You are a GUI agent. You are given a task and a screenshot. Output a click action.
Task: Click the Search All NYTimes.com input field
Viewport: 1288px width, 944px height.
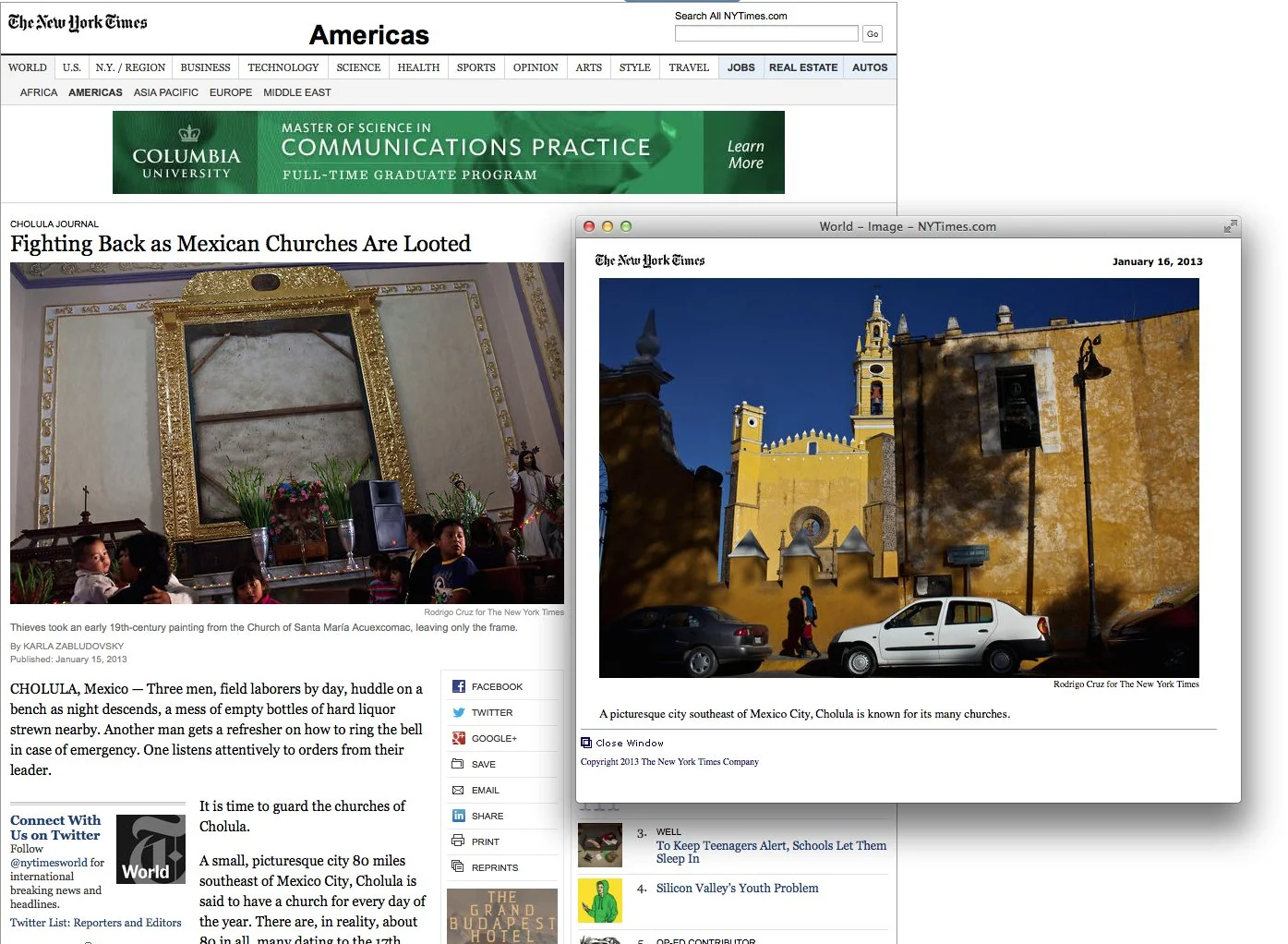(x=765, y=33)
